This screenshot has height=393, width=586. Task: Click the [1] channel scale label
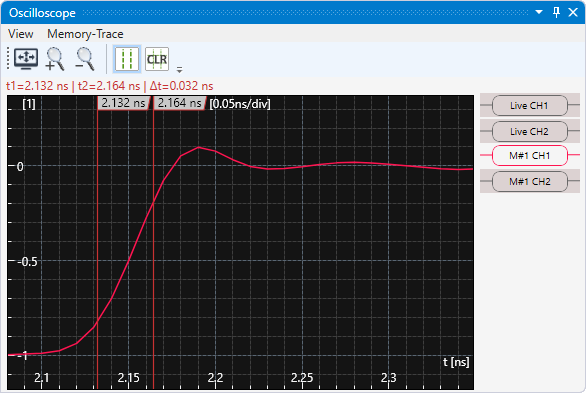pos(29,103)
